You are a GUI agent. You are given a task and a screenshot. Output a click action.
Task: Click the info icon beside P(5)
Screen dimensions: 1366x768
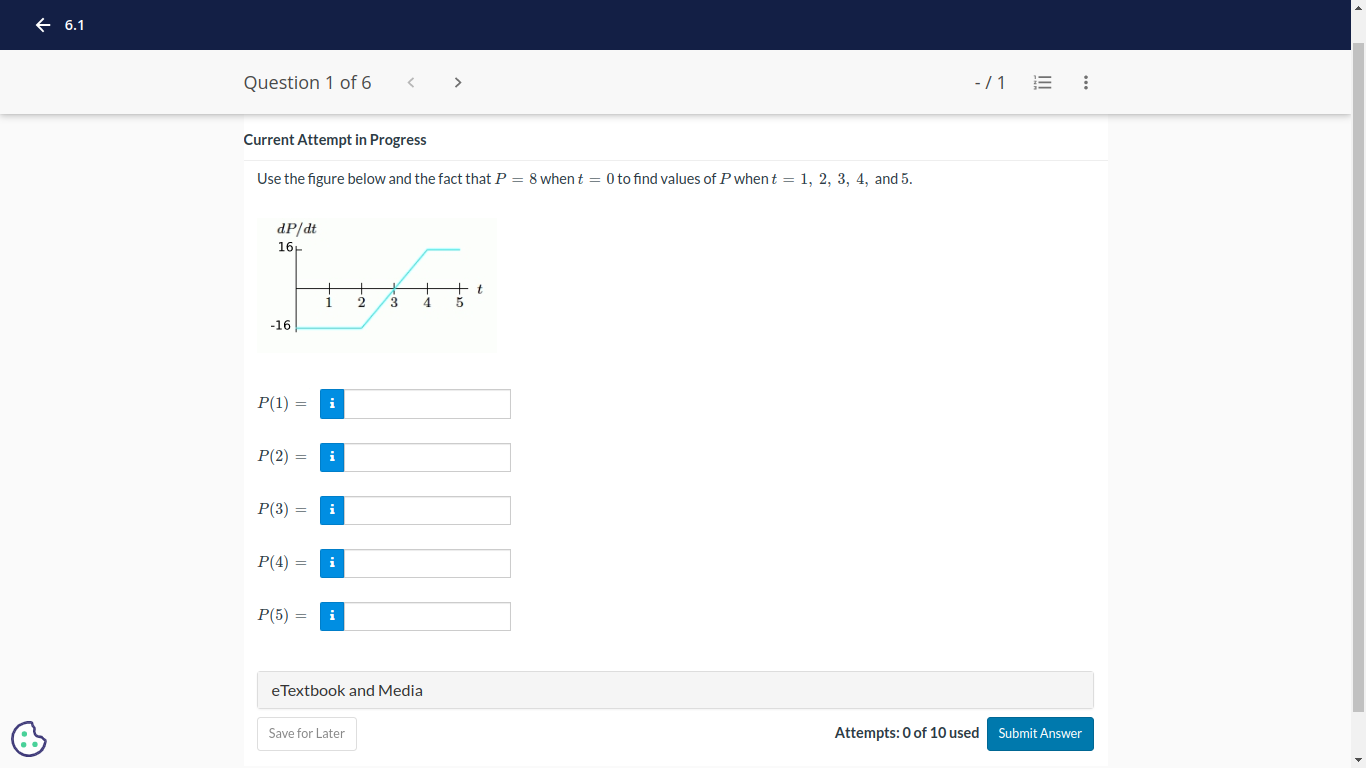[x=332, y=616]
